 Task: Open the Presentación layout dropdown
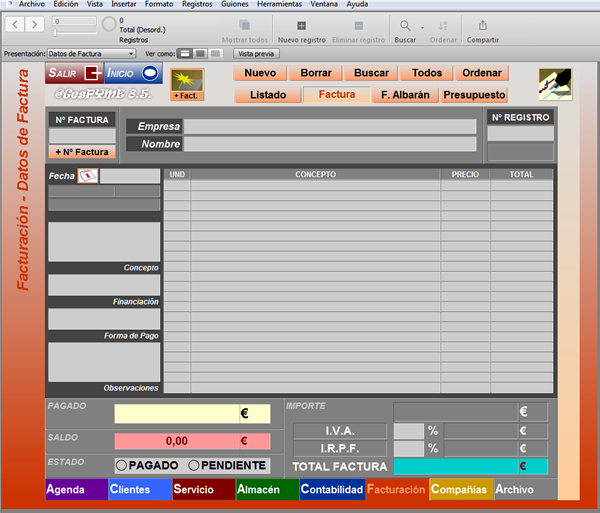(91, 54)
